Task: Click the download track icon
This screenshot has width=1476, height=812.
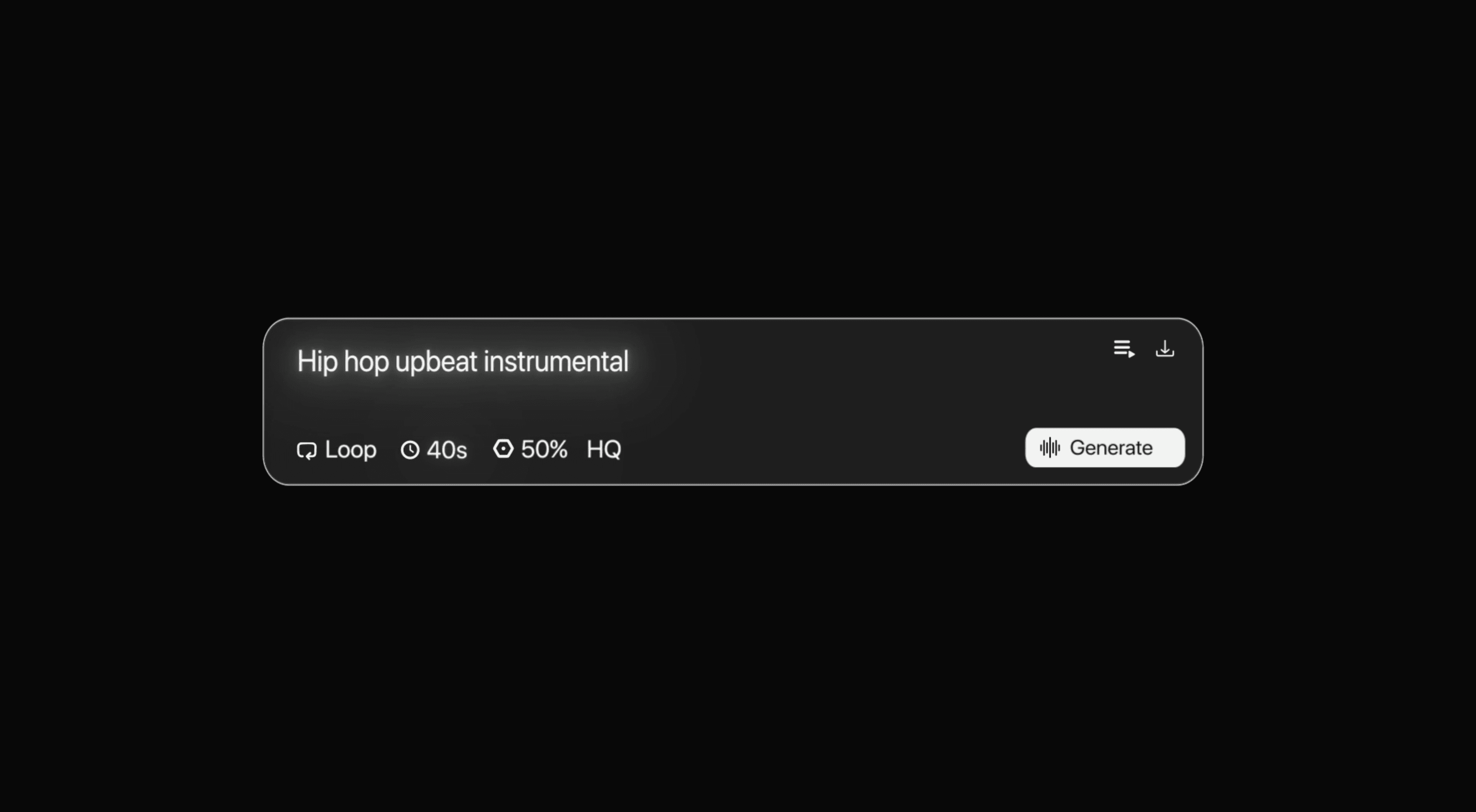Action: coord(1164,349)
